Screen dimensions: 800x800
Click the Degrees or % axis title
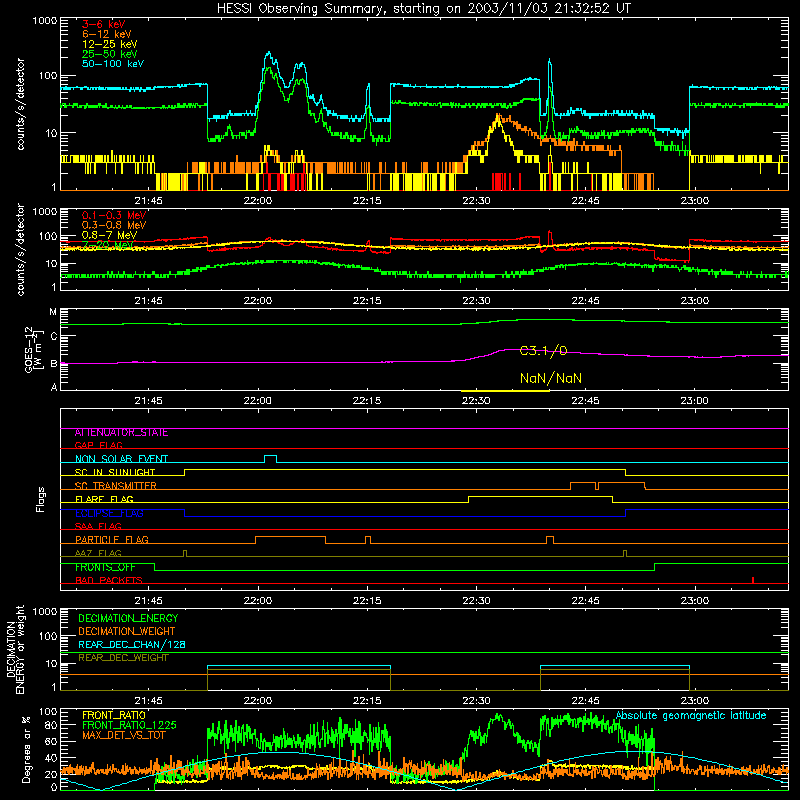(x=26, y=749)
